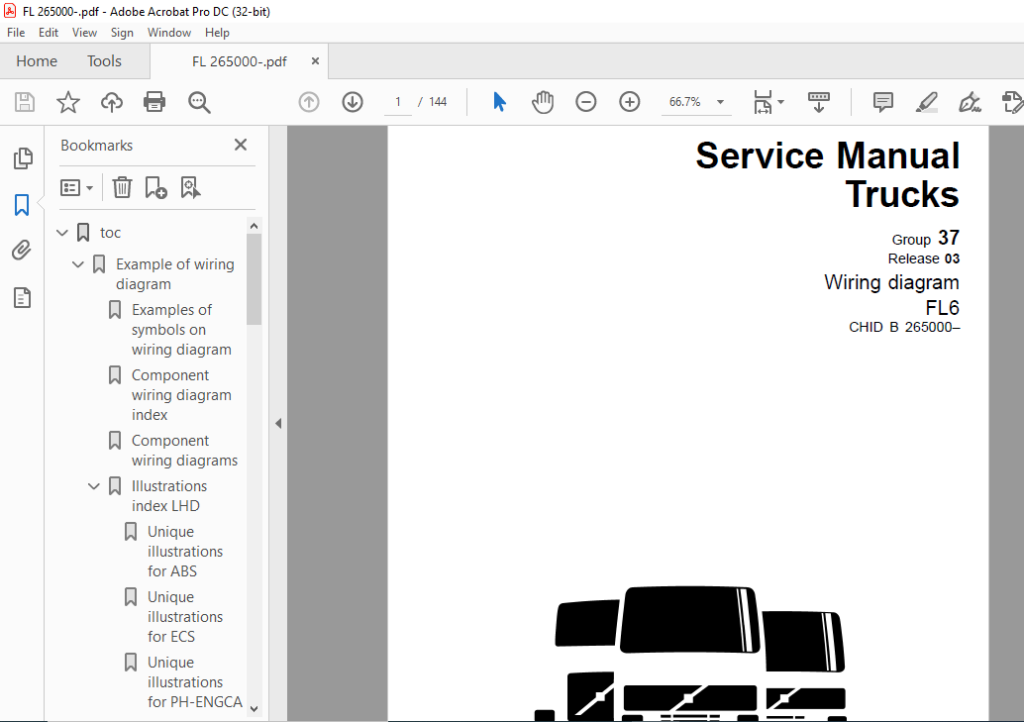1024x722 pixels.
Task: Open Unique illustrations for ABS bookmark
Action: tap(185, 552)
